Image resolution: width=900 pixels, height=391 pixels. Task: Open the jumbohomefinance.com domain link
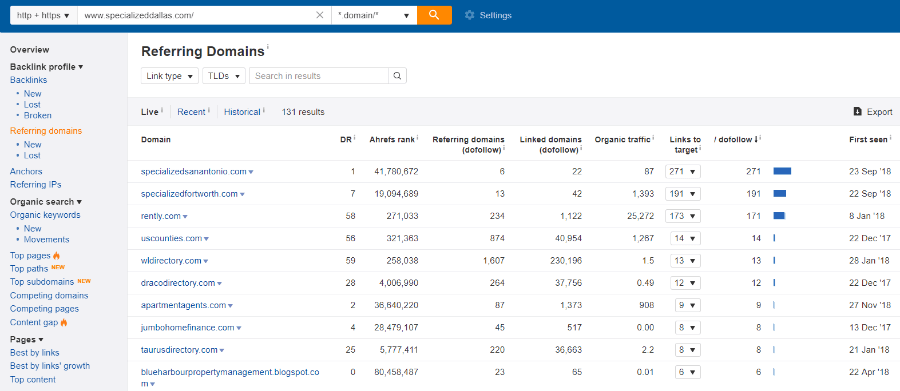pos(188,328)
